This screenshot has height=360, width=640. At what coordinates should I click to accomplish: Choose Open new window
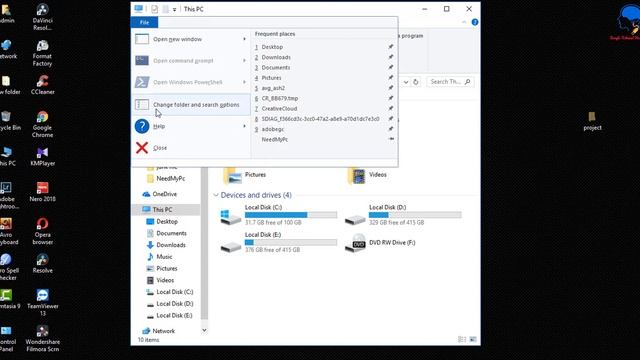tap(191, 39)
